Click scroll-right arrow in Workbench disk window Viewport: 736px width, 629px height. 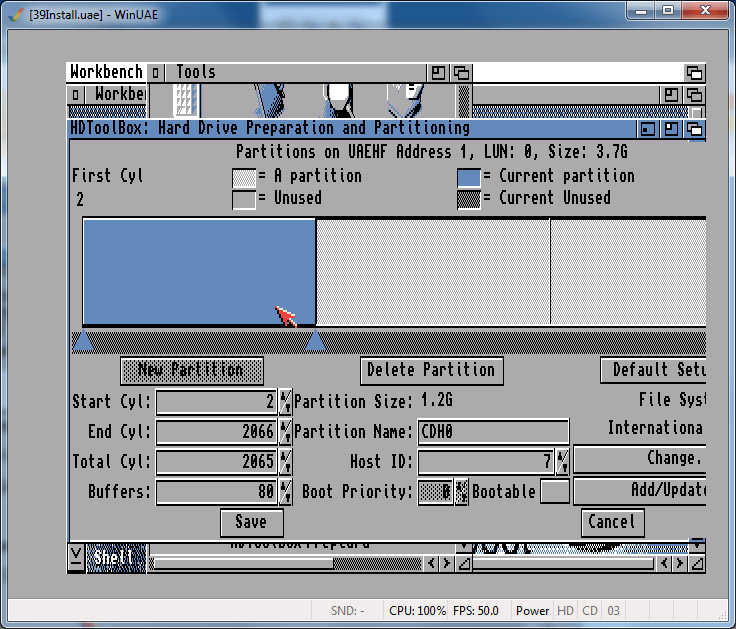[x=680, y=563]
